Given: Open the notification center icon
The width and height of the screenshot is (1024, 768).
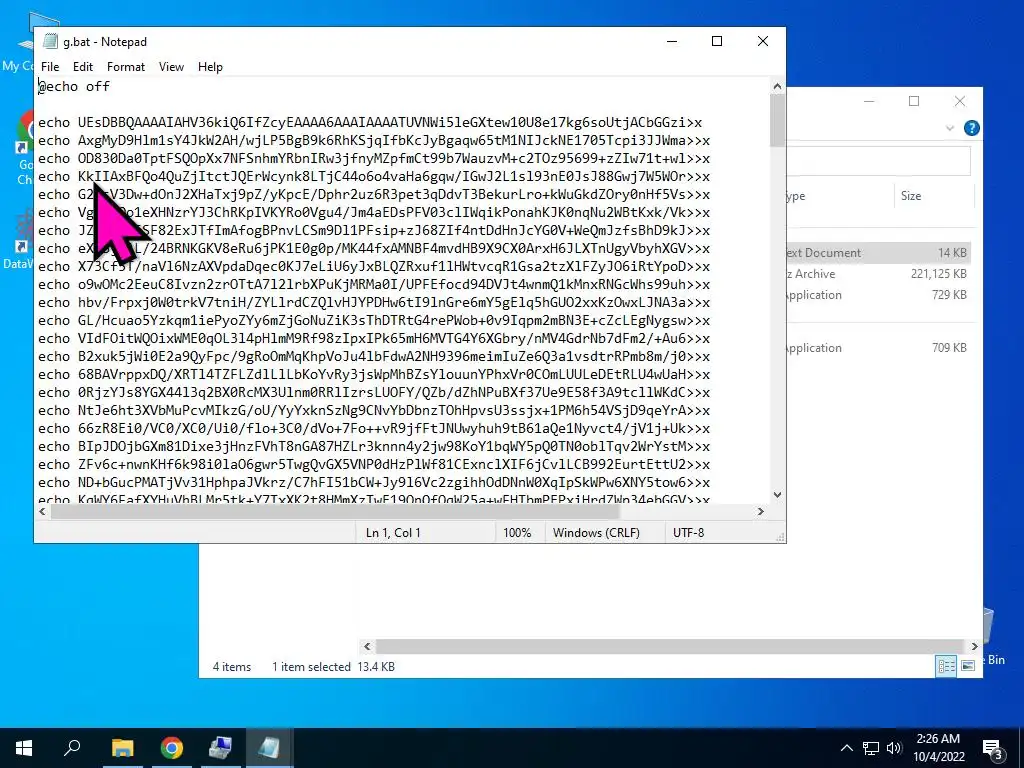Looking at the screenshot, I should click(x=992, y=748).
